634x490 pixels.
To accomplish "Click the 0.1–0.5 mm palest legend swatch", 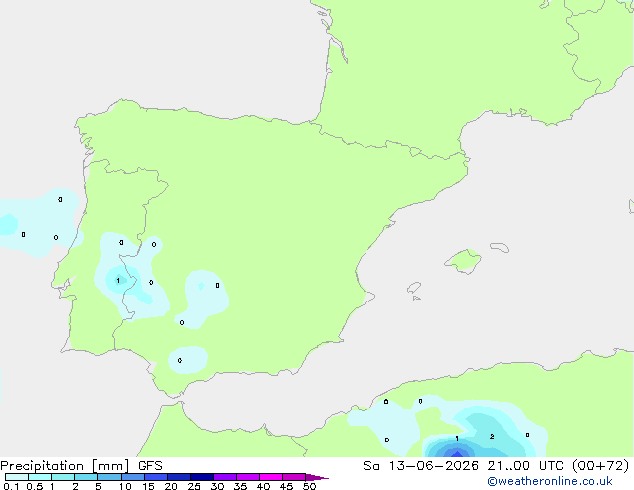I will coord(17,477).
